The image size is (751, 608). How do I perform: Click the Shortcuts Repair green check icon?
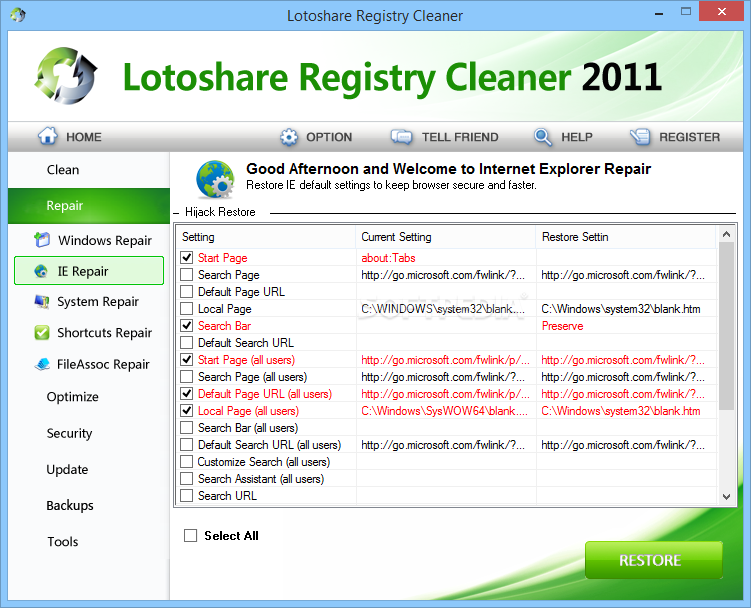[x=42, y=333]
